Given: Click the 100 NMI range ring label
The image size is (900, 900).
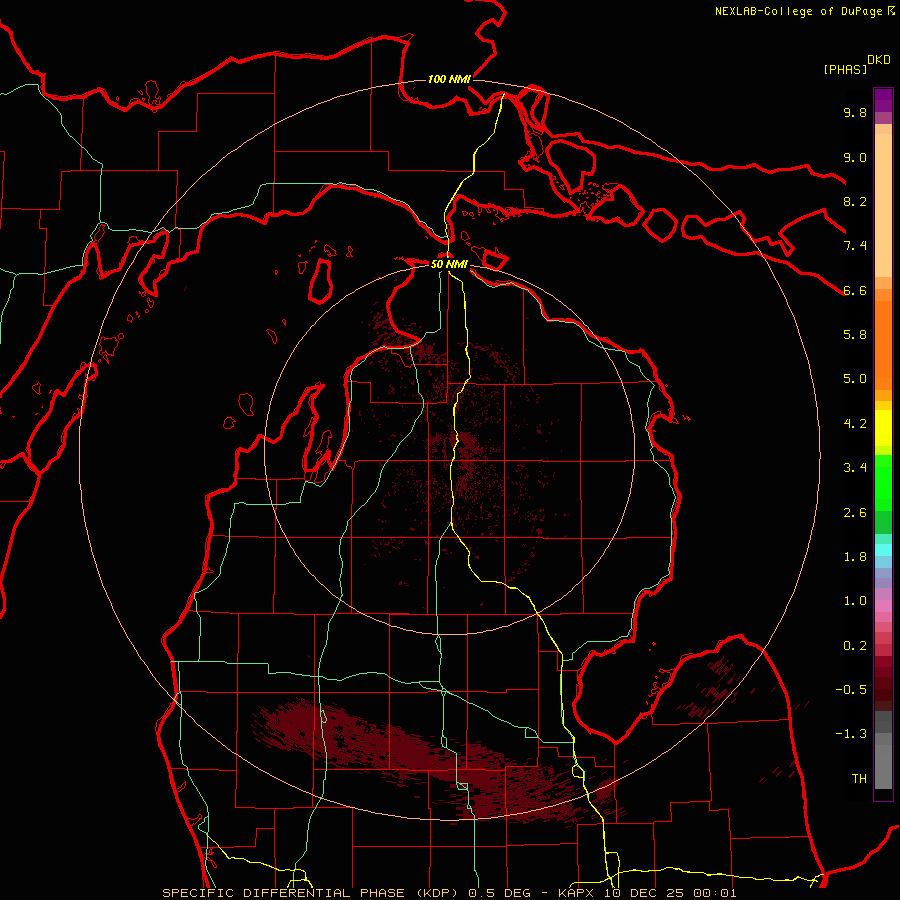Looking at the screenshot, I should point(449,79).
